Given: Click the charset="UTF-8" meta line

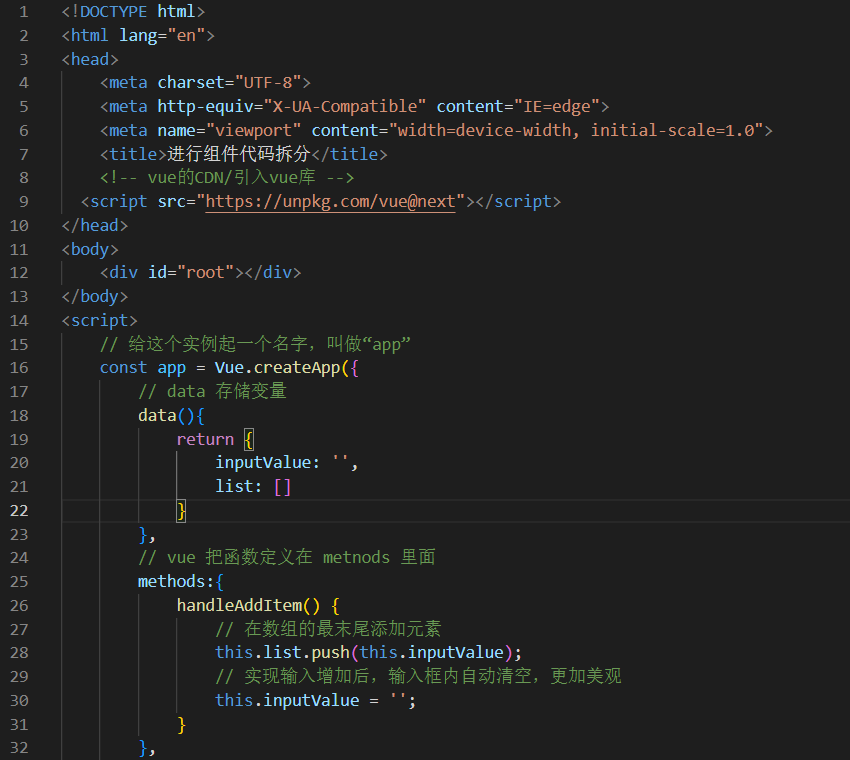Looking at the screenshot, I should pos(205,83).
